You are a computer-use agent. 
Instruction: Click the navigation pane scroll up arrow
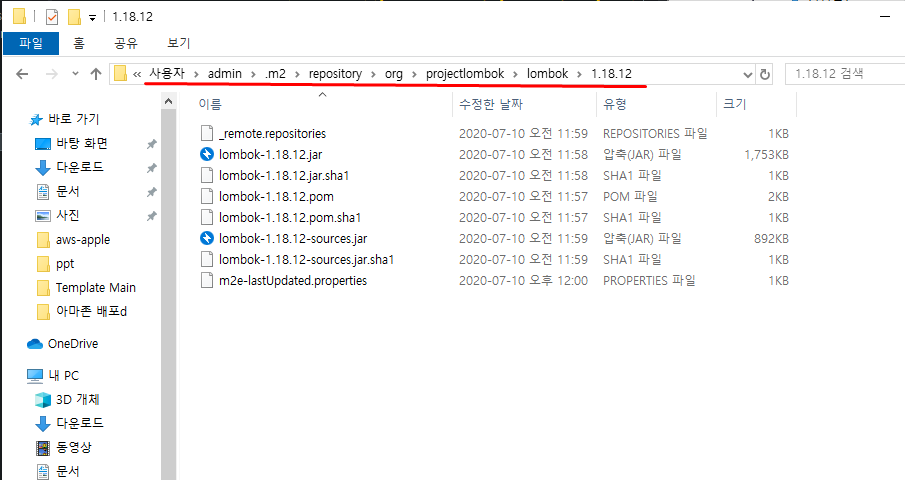coord(168,102)
